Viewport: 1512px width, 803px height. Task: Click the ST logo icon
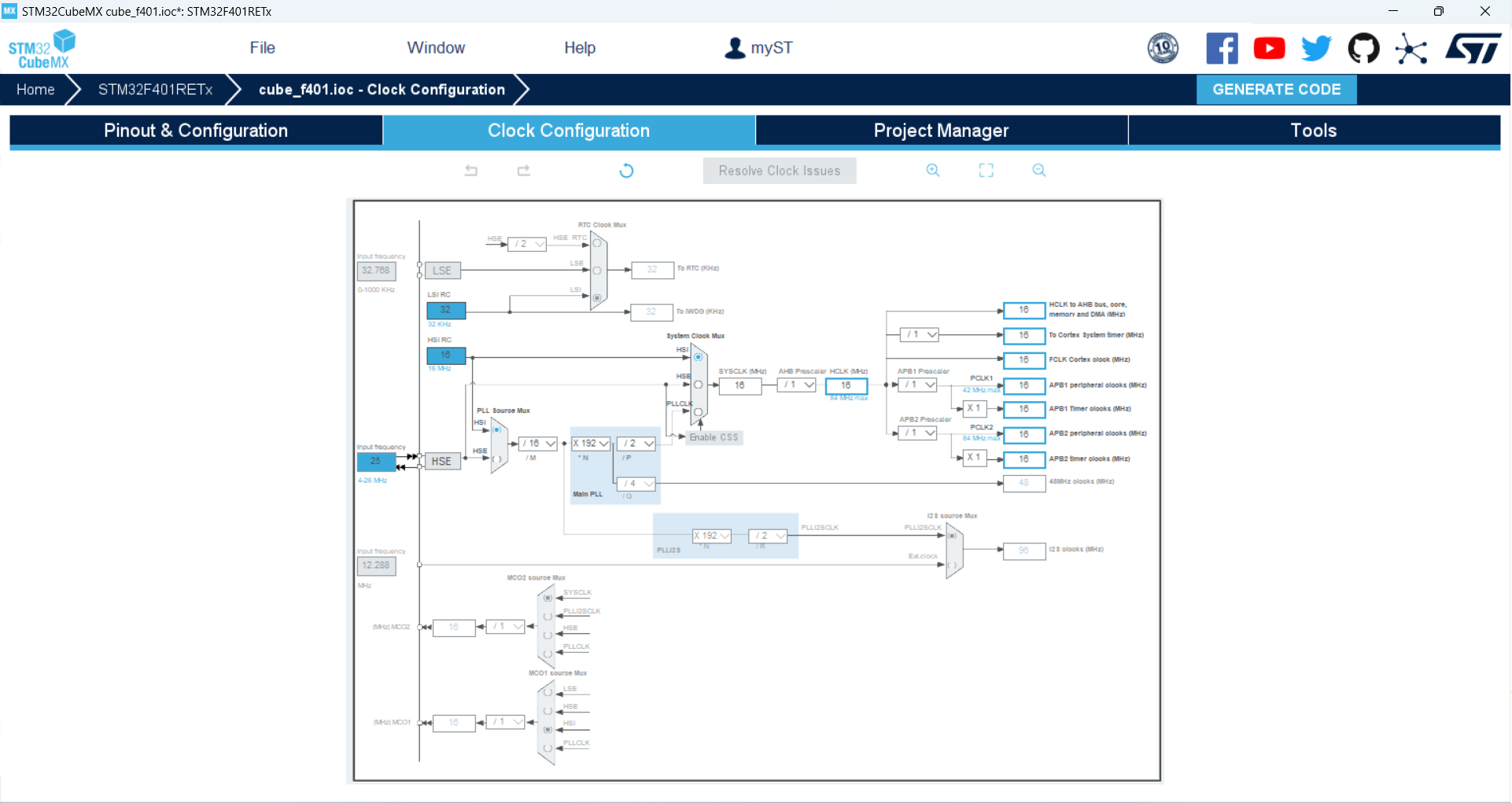(x=1473, y=49)
